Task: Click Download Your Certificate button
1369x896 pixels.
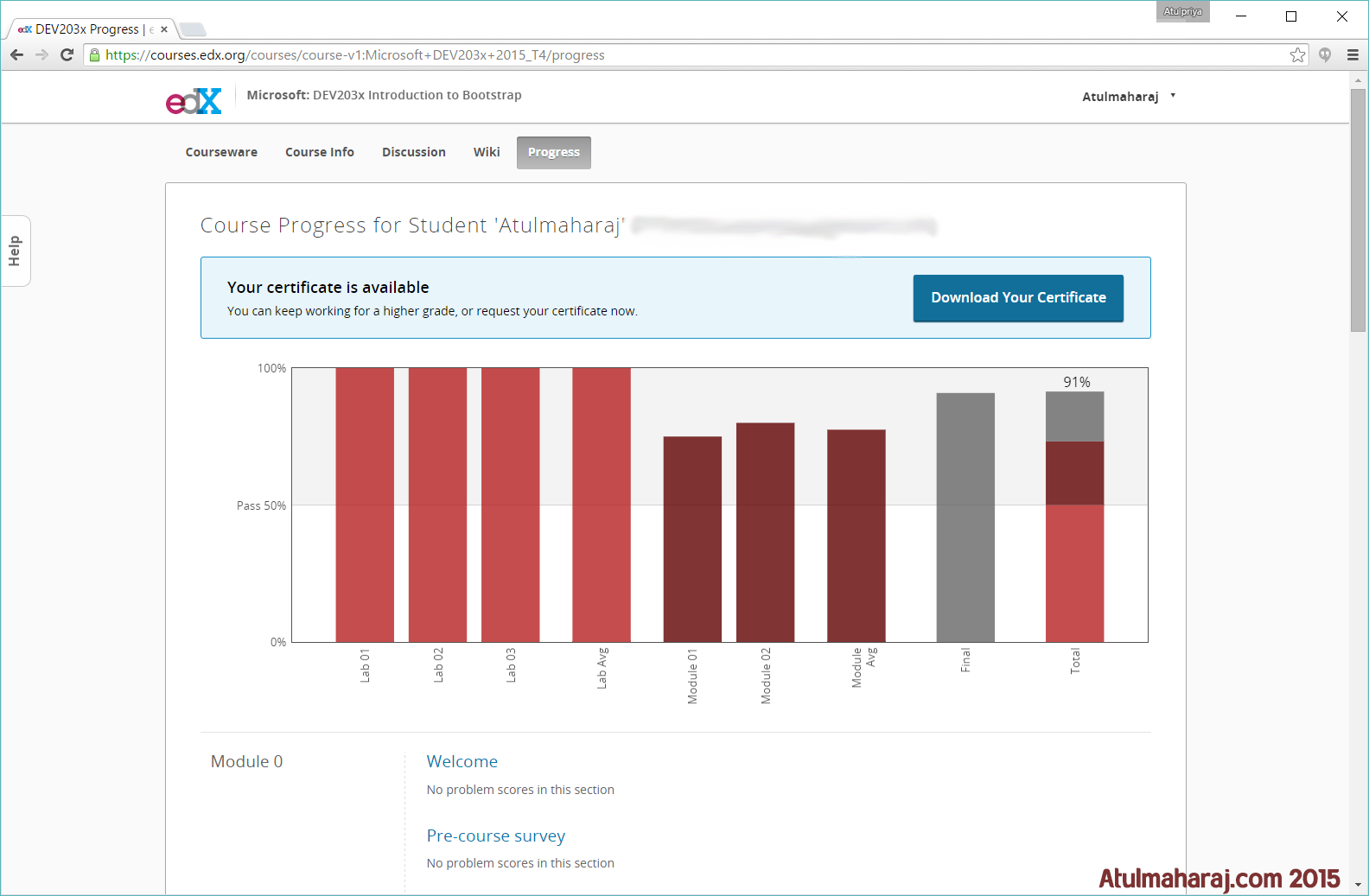Action: (x=1018, y=298)
